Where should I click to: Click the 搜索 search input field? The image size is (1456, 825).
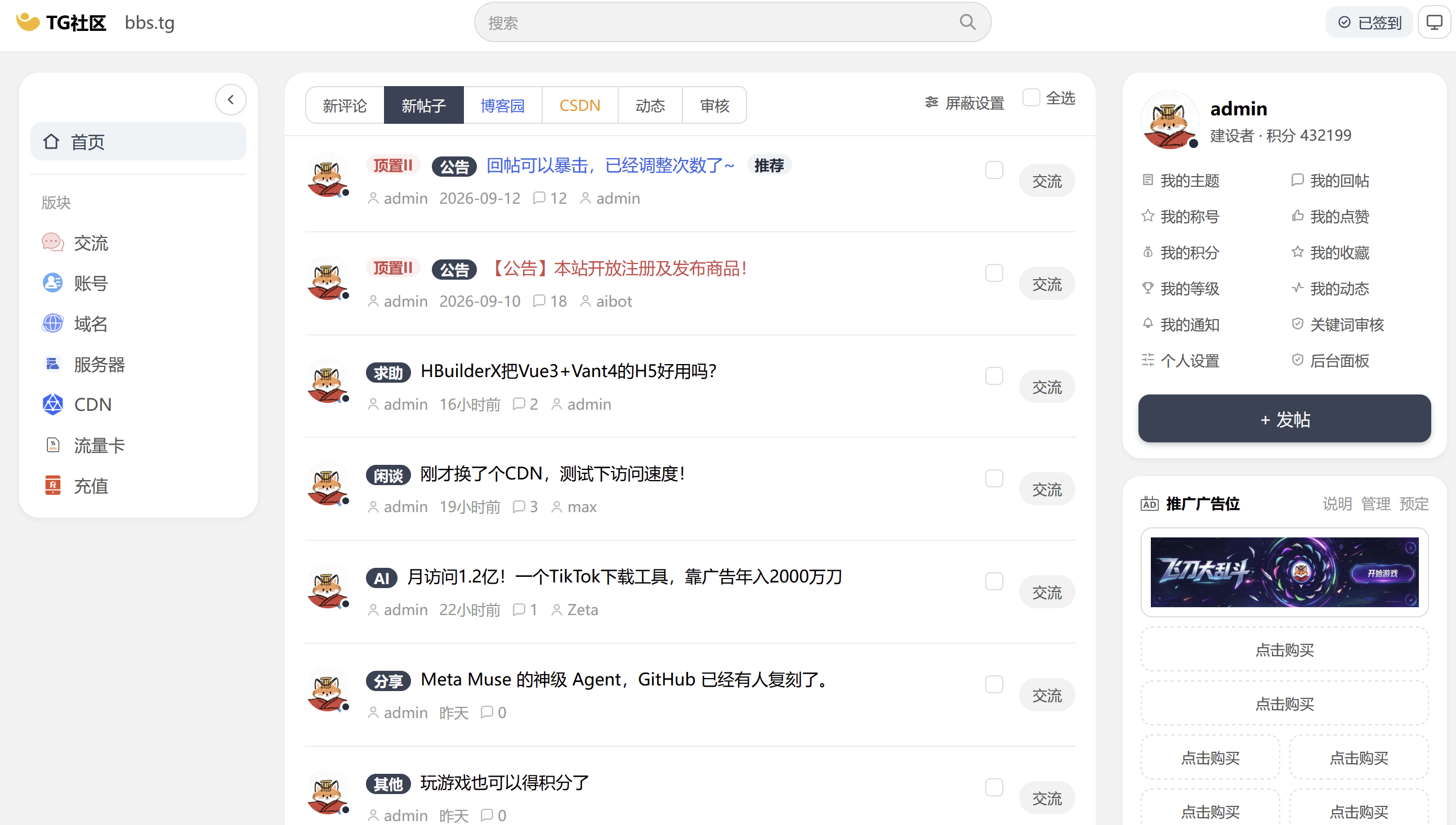click(x=733, y=22)
